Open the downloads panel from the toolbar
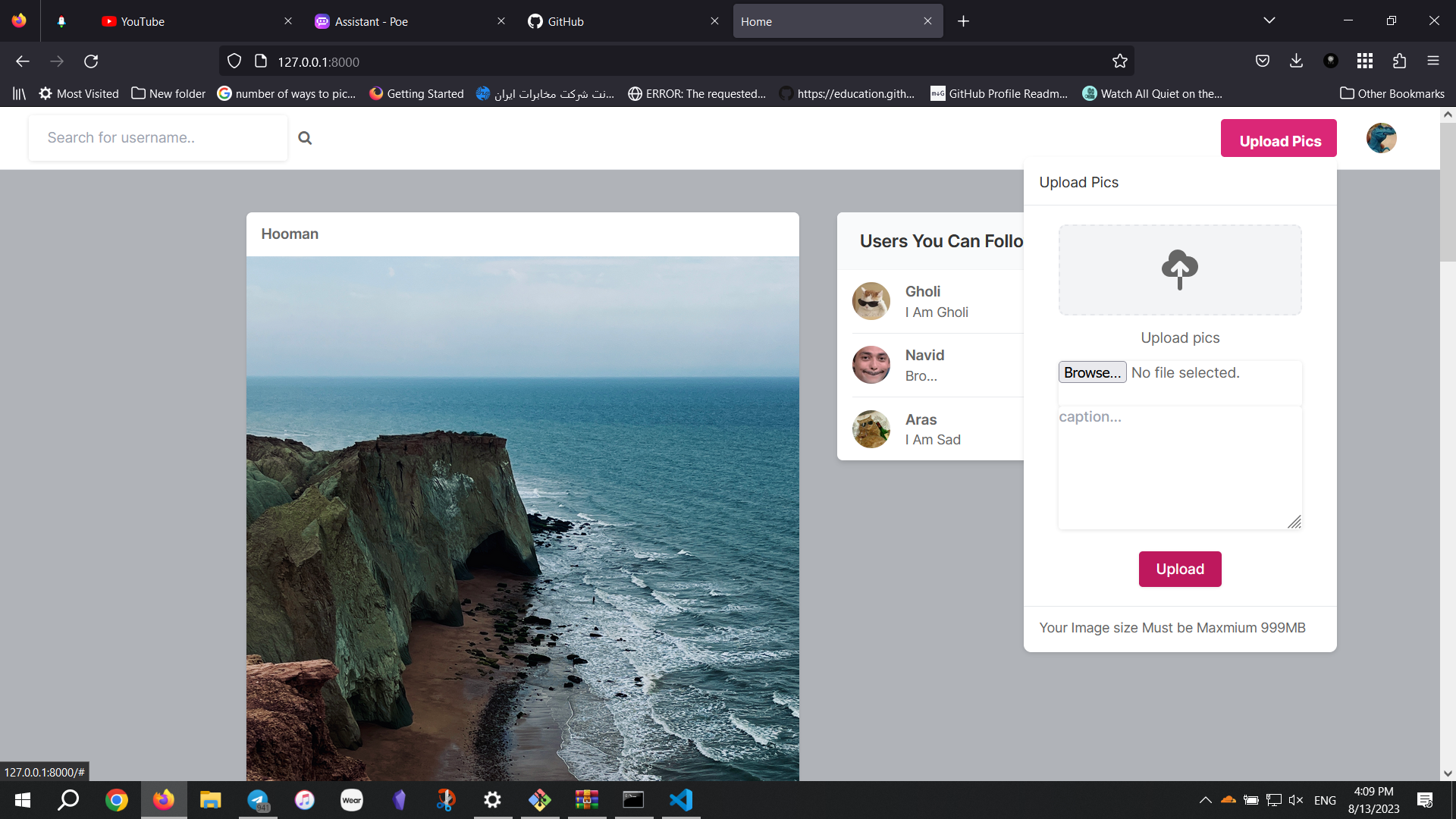Image resolution: width=1456 pixels, height=819 pixels. (x=1296, y=61)
